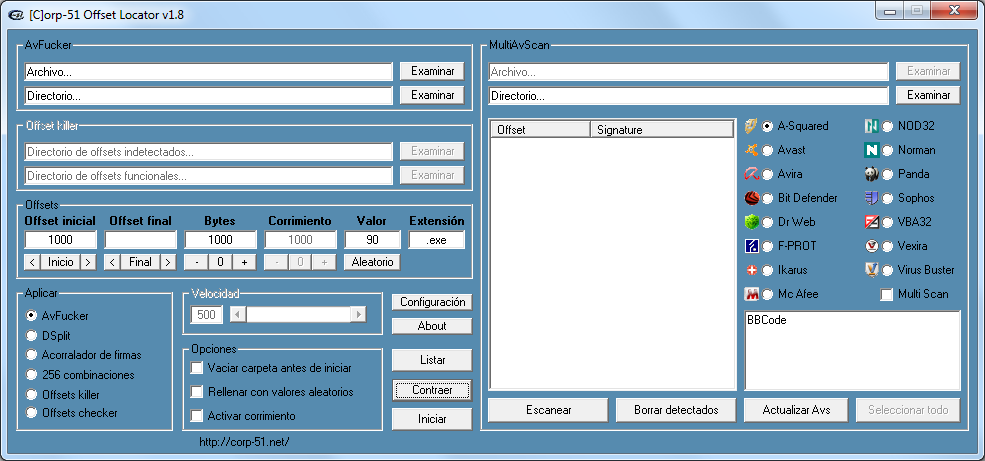Click Velocidad scrollbar left arrow

coord(237,315)
